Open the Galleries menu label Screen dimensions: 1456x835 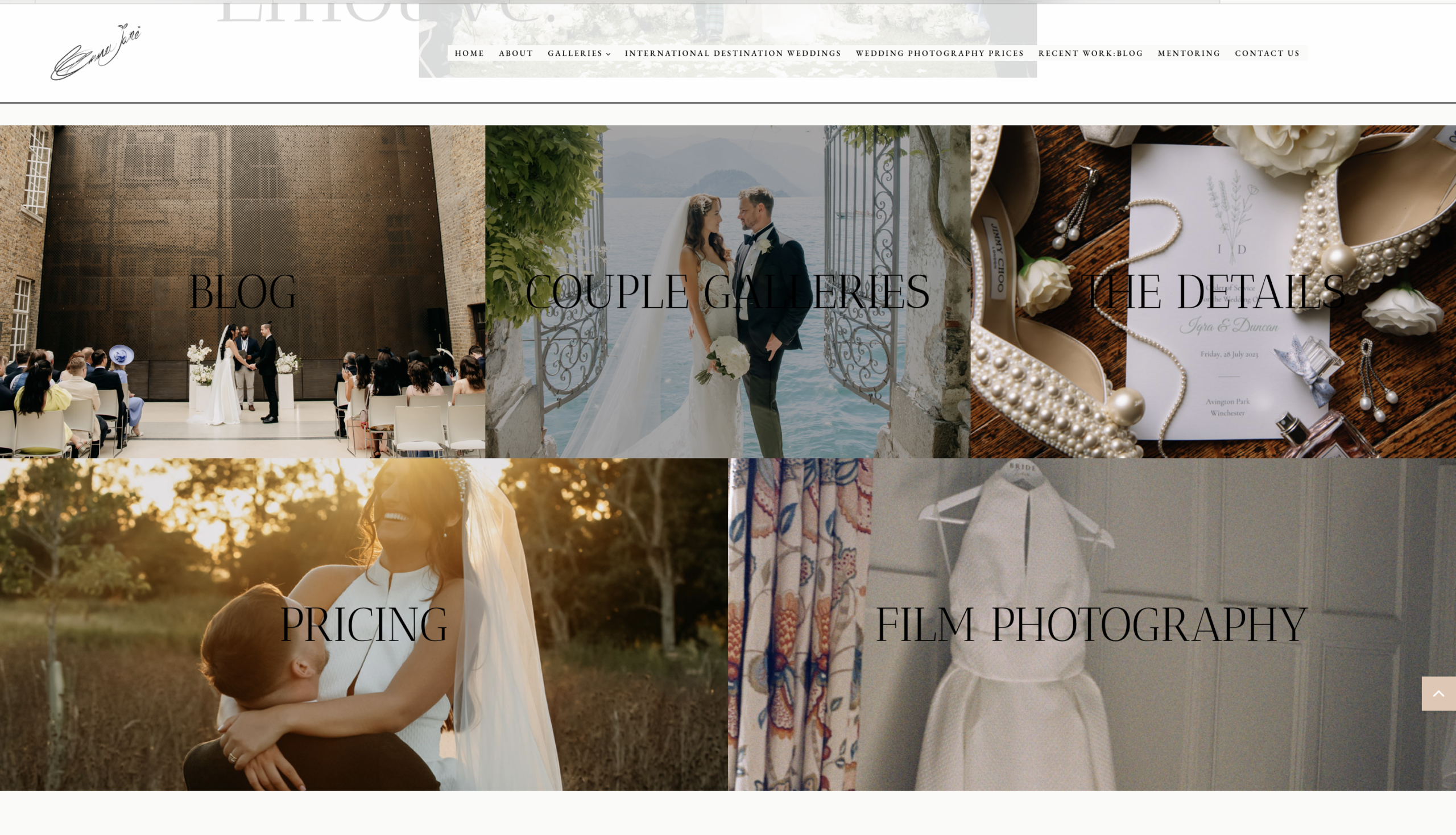click(x=574, y=53)
